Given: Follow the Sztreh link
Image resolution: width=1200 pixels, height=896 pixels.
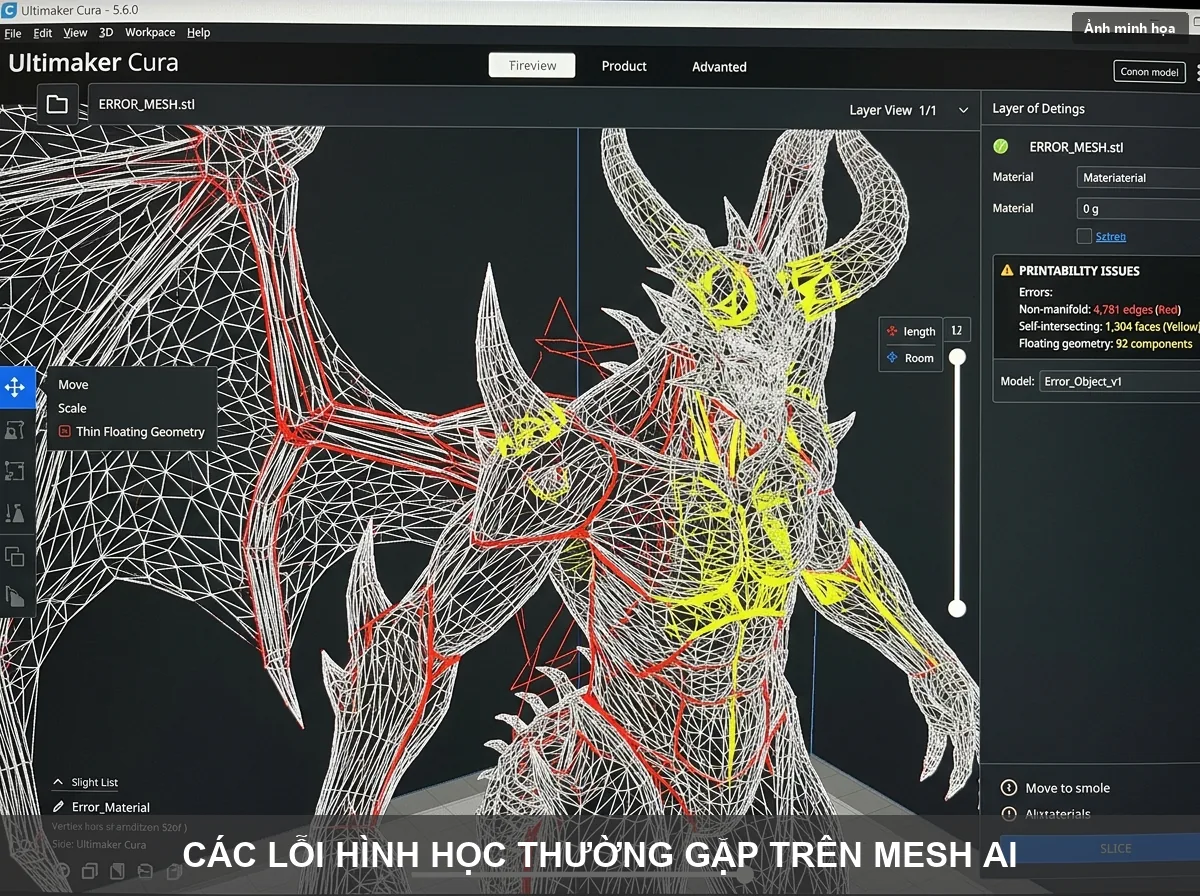Looking at the screenshot, I should 1110,237.
